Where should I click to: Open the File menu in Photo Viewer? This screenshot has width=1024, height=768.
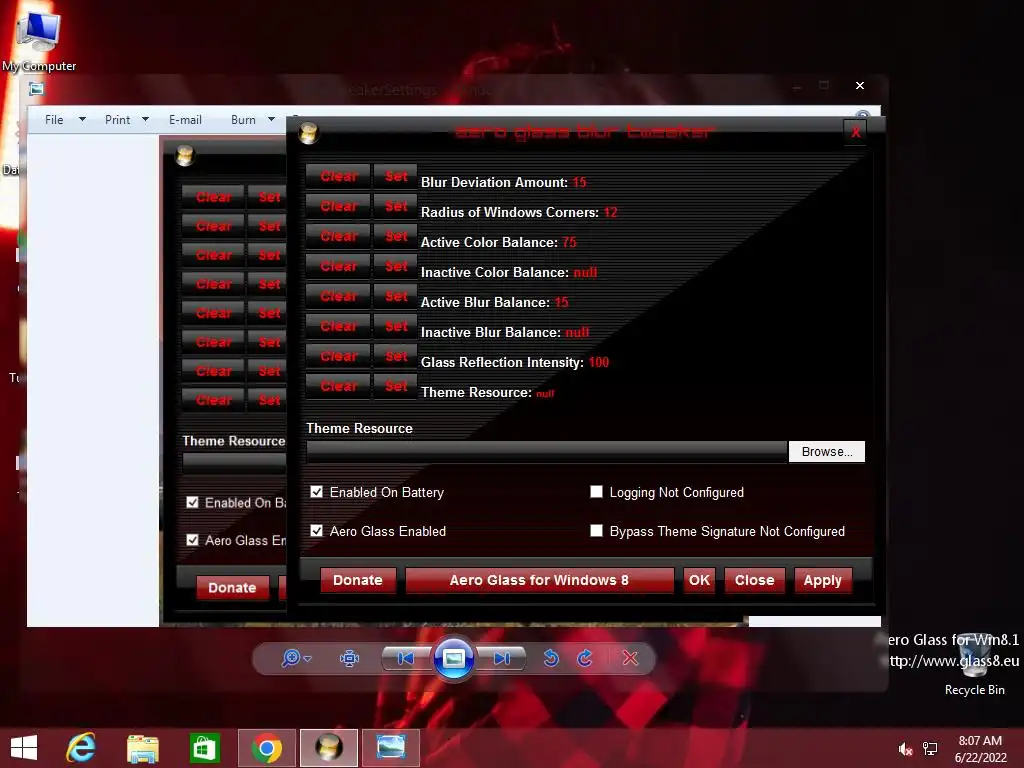(x=54, y=120)
